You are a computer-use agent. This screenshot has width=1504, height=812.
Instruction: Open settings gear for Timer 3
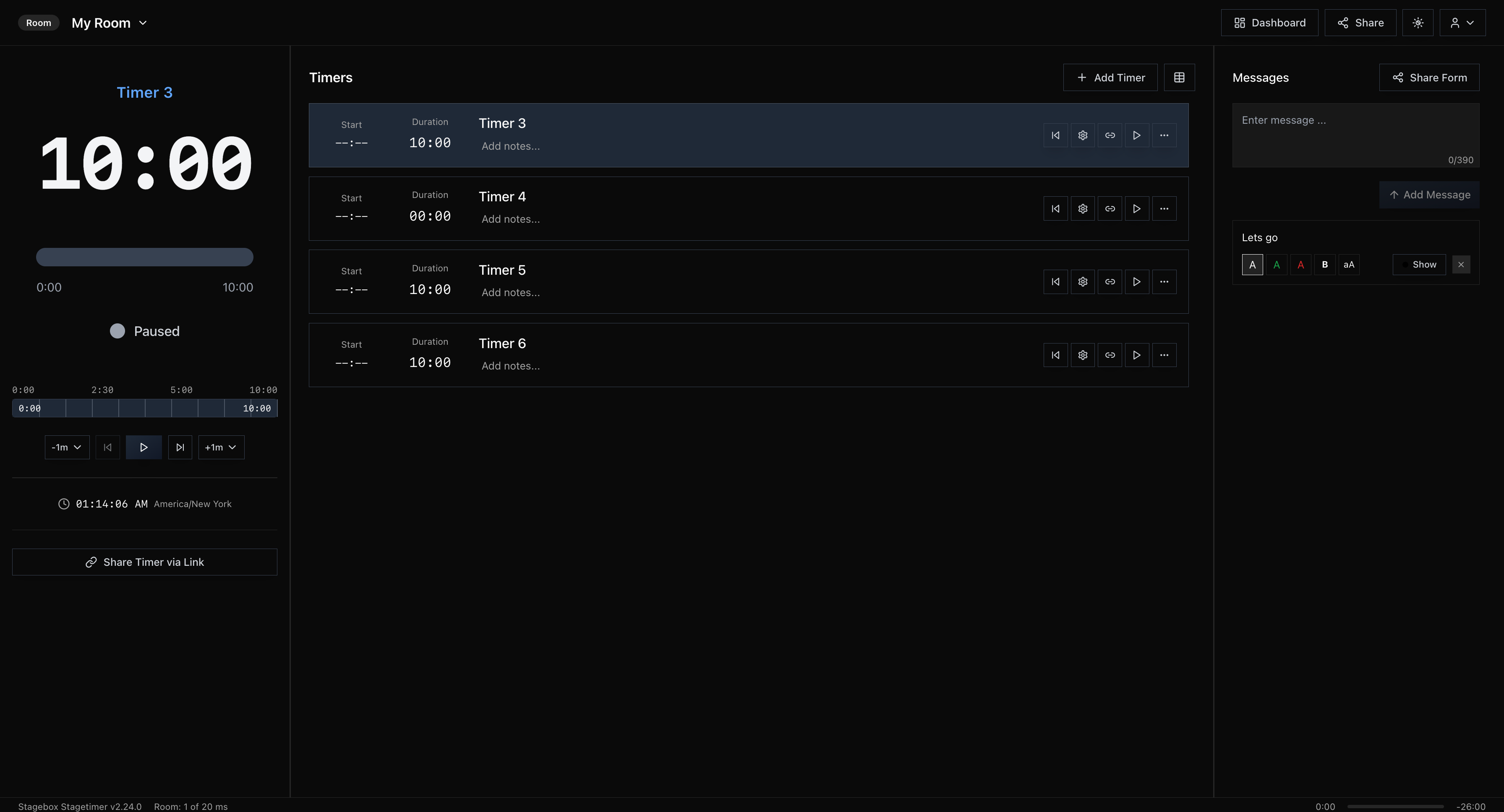(x=1082, y=135)
